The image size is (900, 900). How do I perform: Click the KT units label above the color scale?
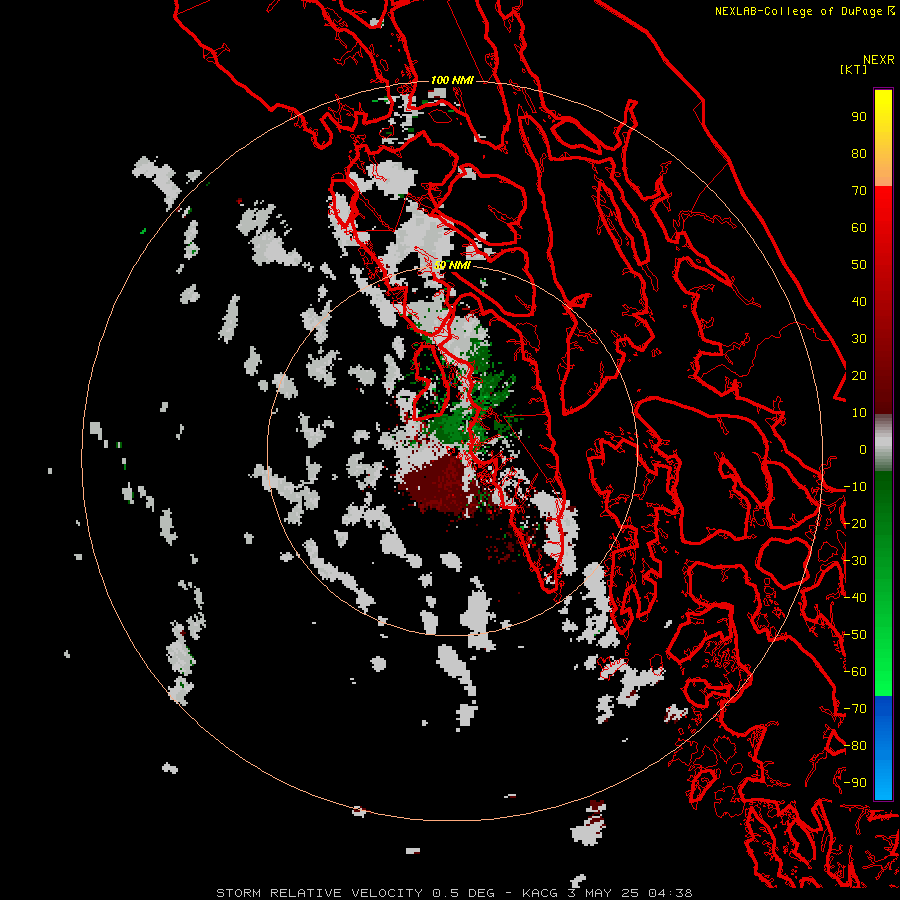coord(853,69)
